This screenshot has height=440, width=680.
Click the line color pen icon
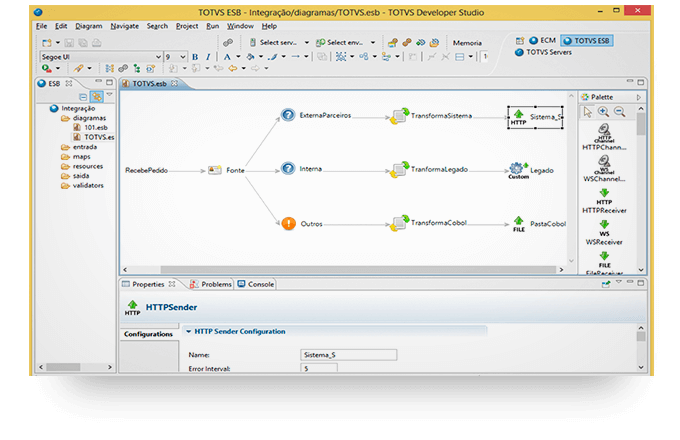(273, 57)
